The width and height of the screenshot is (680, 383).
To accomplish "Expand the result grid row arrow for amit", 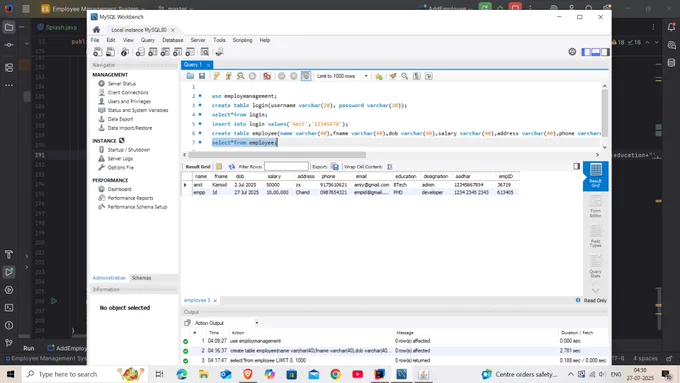I will [185, 185].
